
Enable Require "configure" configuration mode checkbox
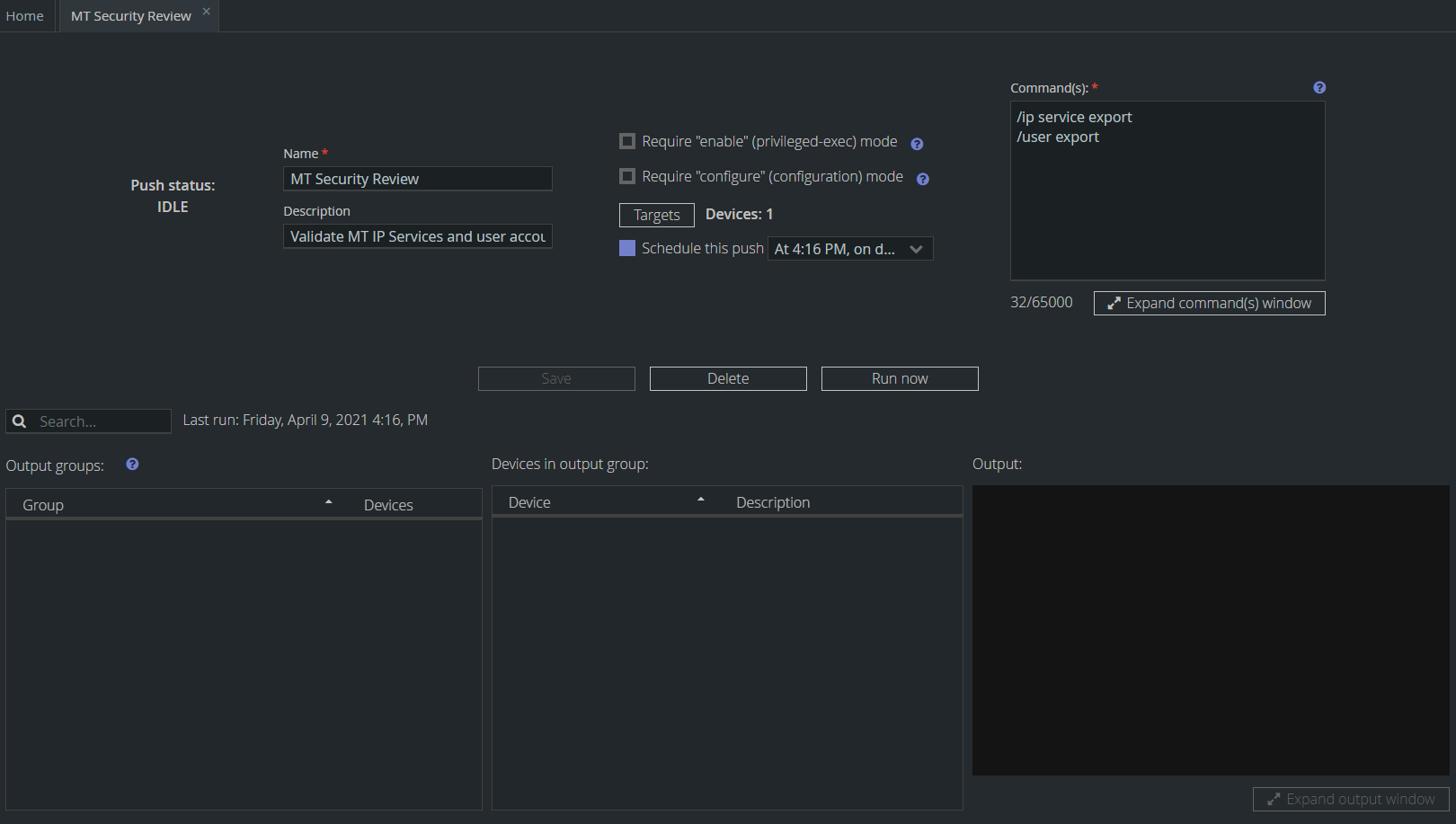(627, 176)
